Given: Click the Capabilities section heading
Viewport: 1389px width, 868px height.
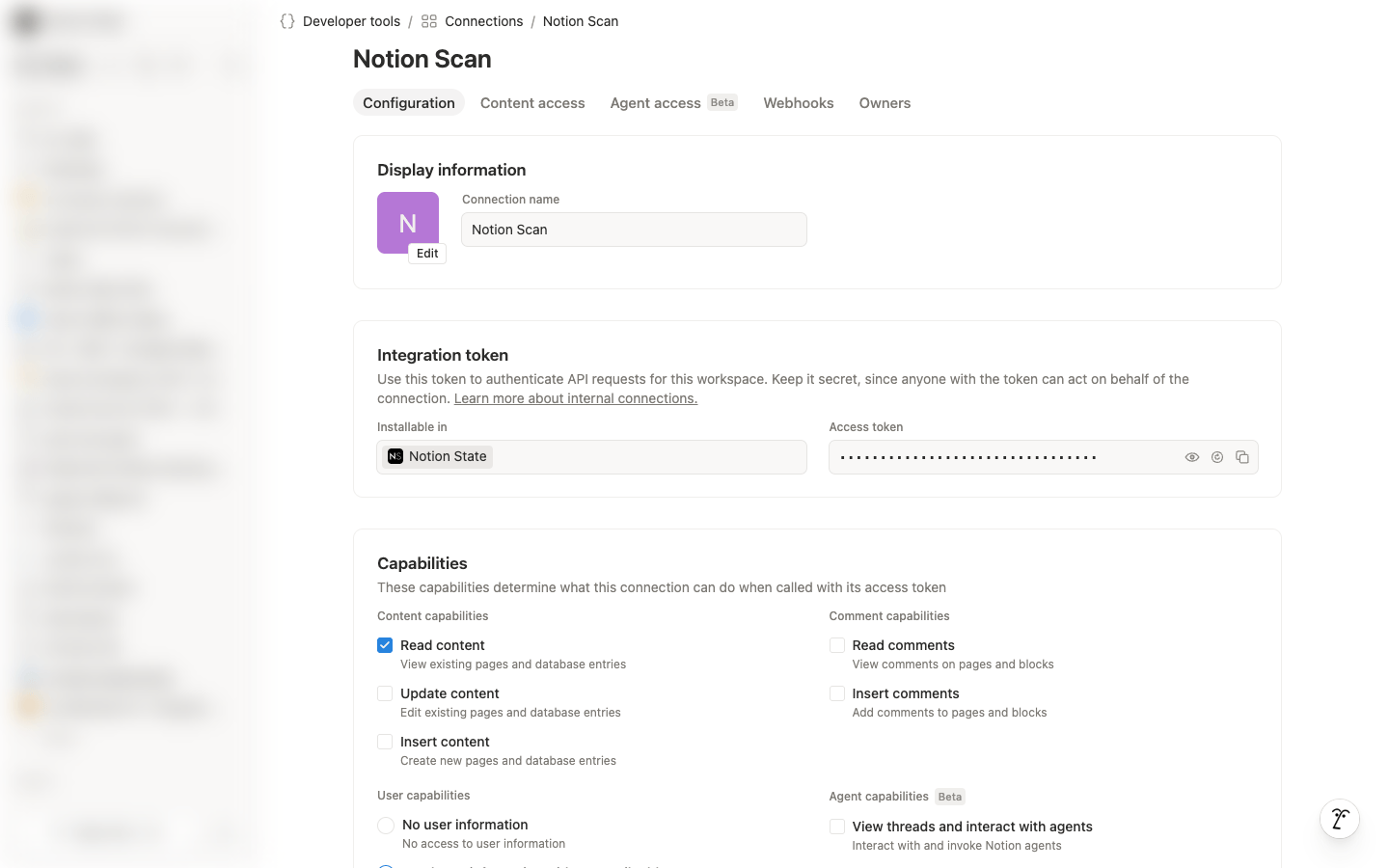Looking at the screenshot, I should (x=422, y=563).
